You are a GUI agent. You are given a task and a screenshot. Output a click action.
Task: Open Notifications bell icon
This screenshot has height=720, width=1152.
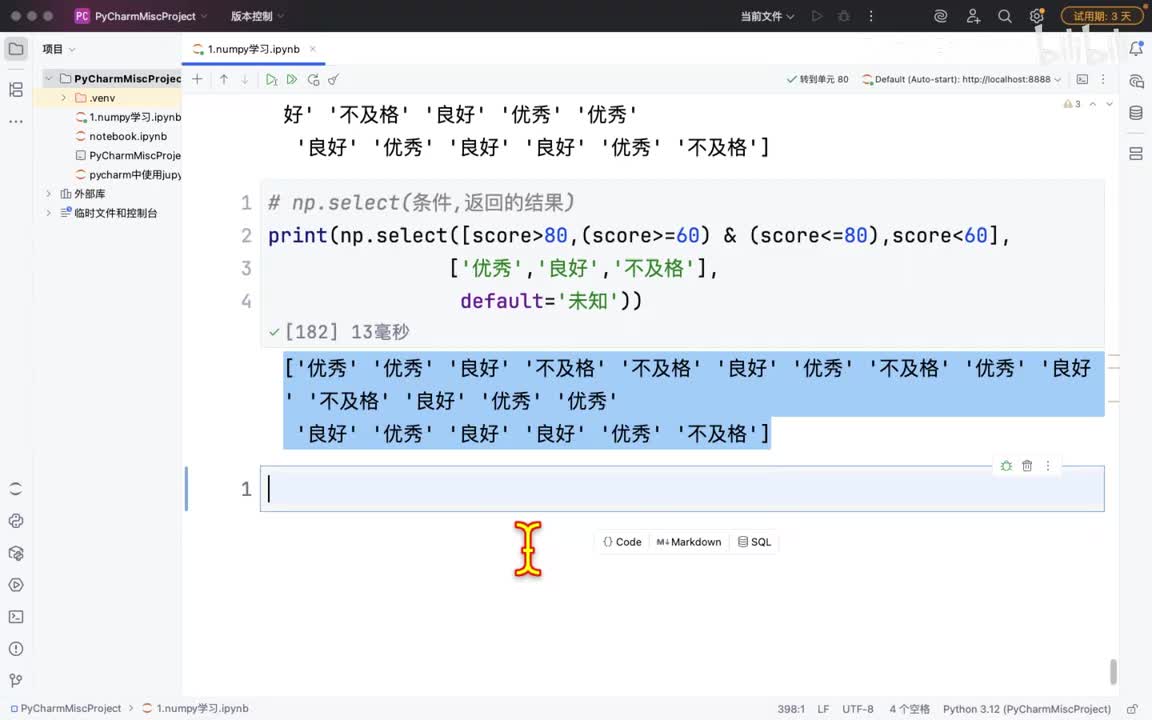1136,49
